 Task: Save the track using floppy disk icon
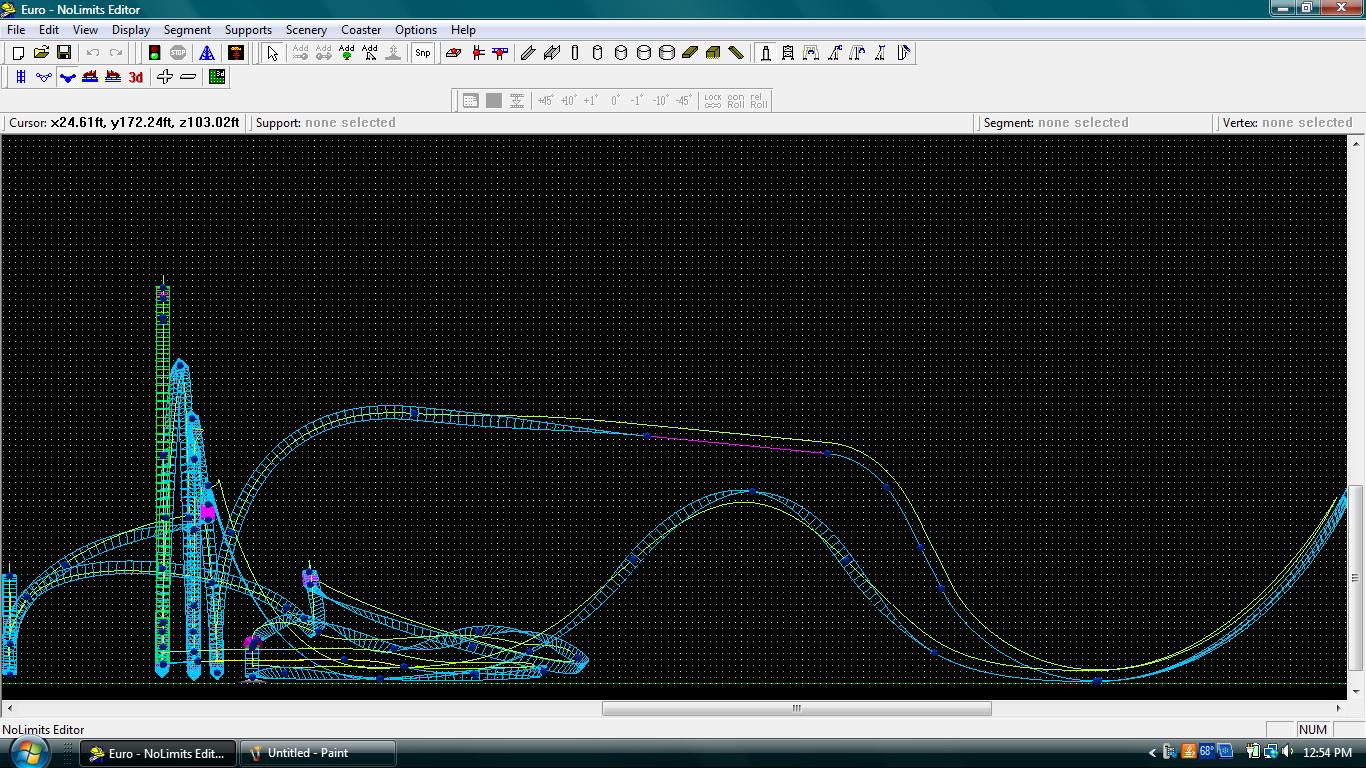click(x=64, y=53)
